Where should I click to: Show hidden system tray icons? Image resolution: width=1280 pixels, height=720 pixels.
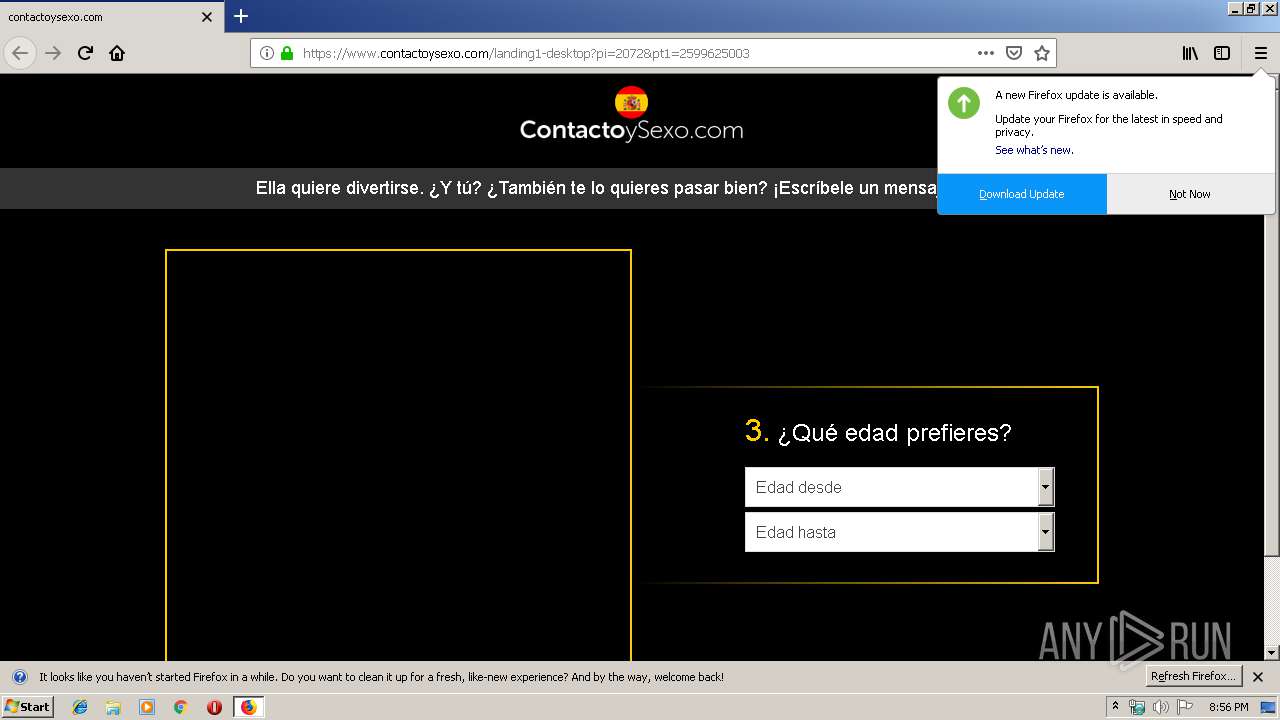coord(1116,707)
